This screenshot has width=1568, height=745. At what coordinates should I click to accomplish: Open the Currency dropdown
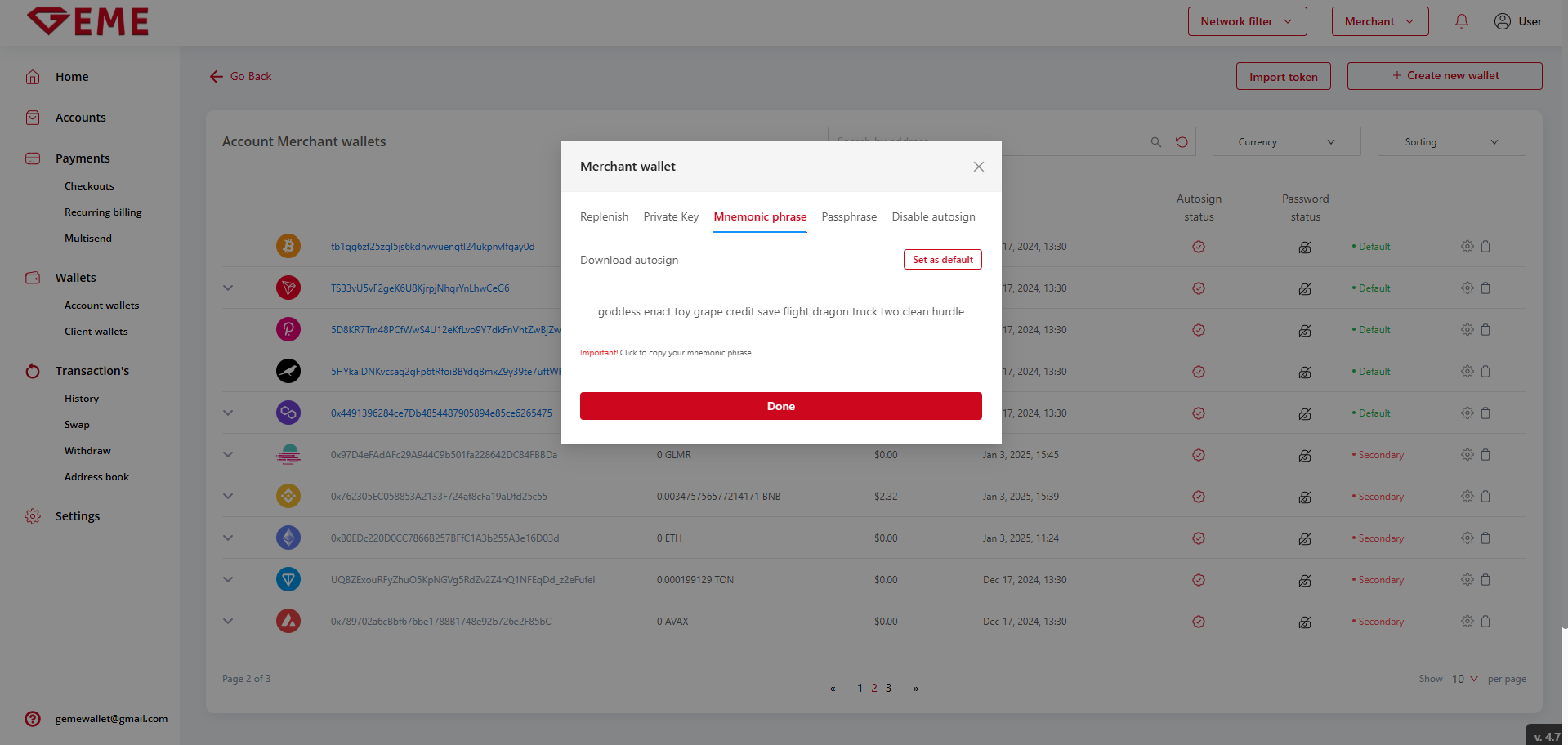(1286, 142)
